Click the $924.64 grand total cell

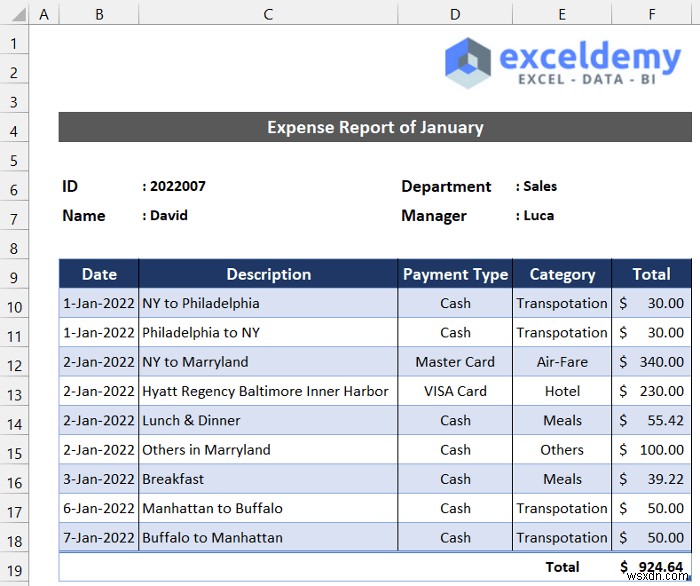(651, 567)
